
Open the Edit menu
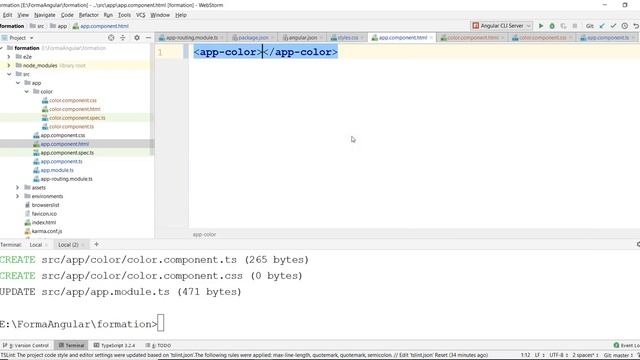7,15
